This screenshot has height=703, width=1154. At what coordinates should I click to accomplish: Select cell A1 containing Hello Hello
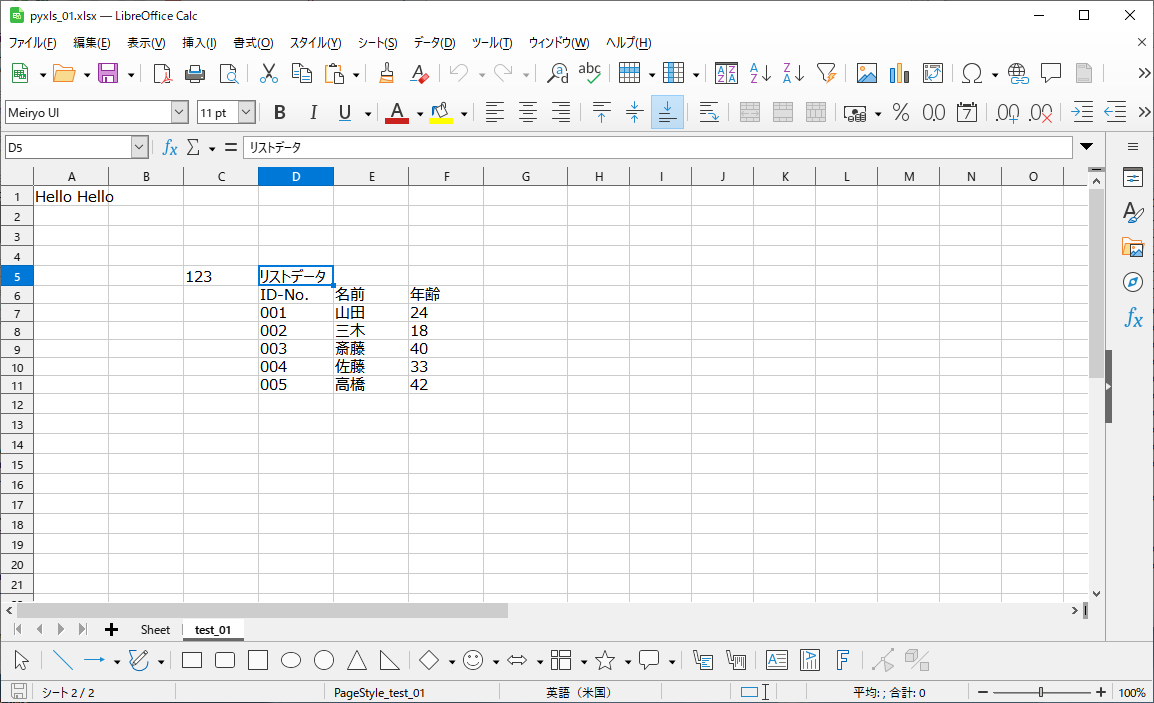71,197
